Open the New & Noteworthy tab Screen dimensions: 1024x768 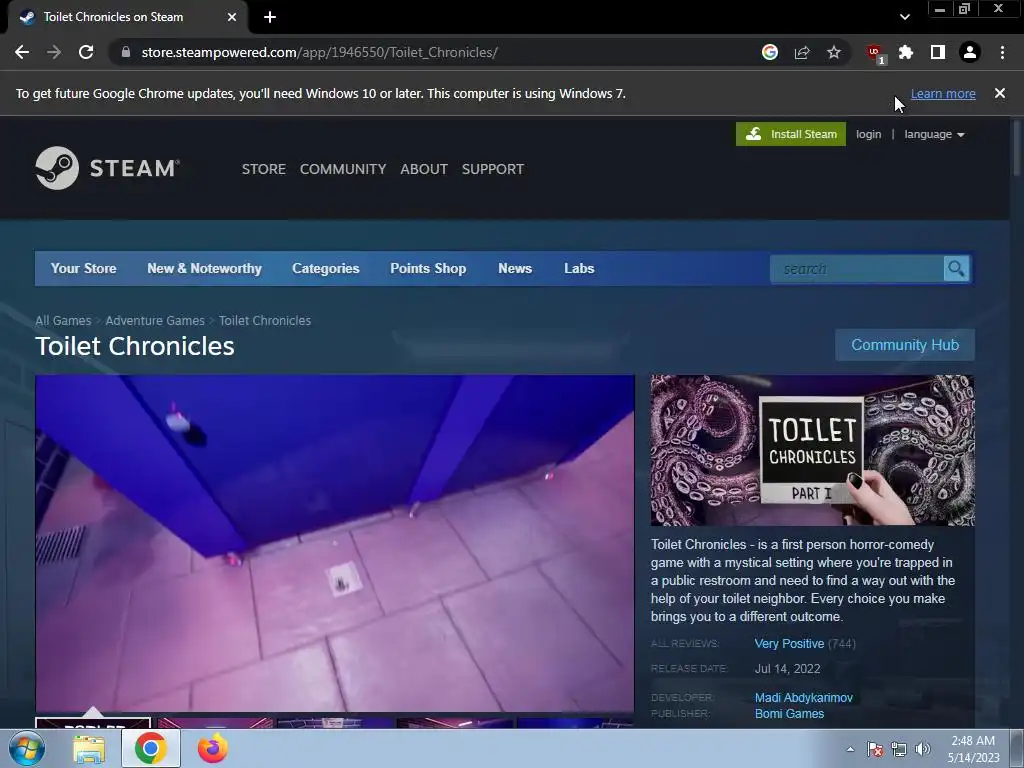(x=204, y=268)
